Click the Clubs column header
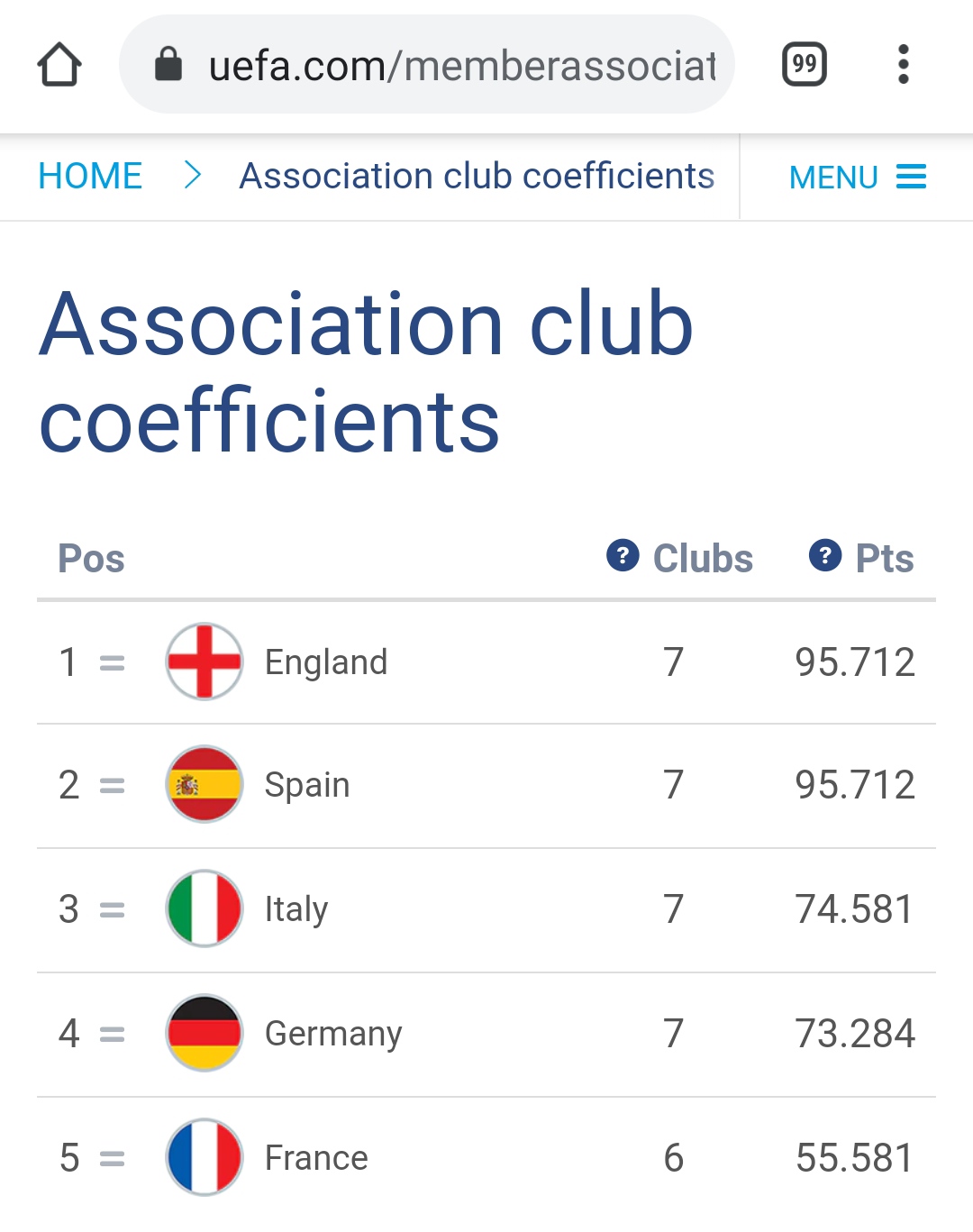 [703, 559]
